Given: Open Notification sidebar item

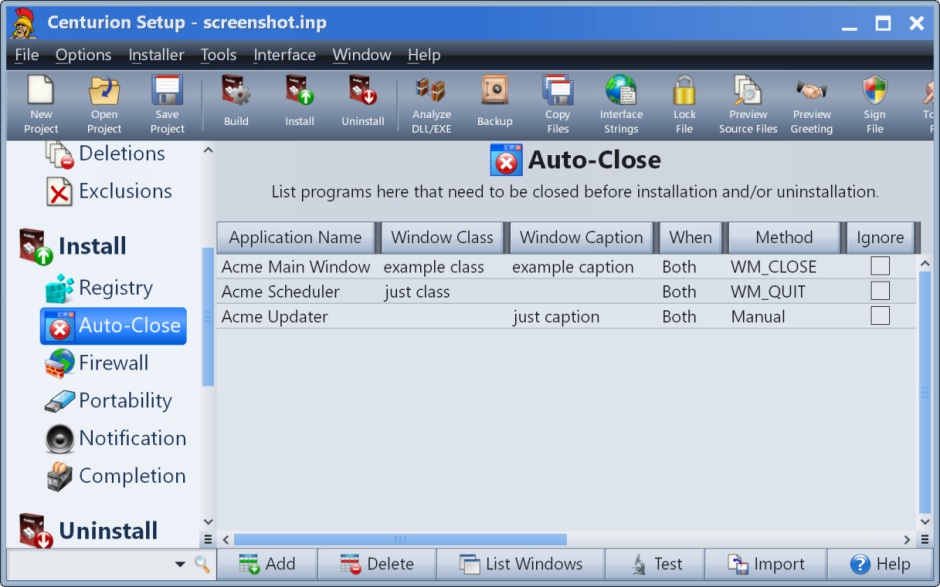Looking at the screenshot, I should pyautogui.click(x=116, y=438).
